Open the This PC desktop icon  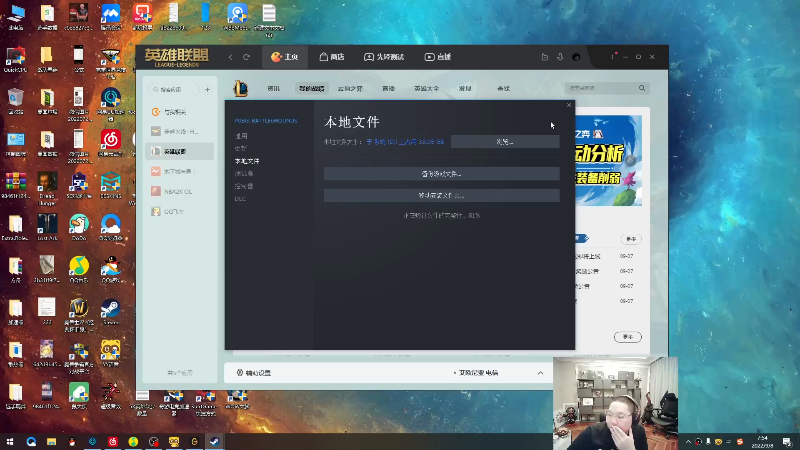pyautogui.click(x=15, y=17)
